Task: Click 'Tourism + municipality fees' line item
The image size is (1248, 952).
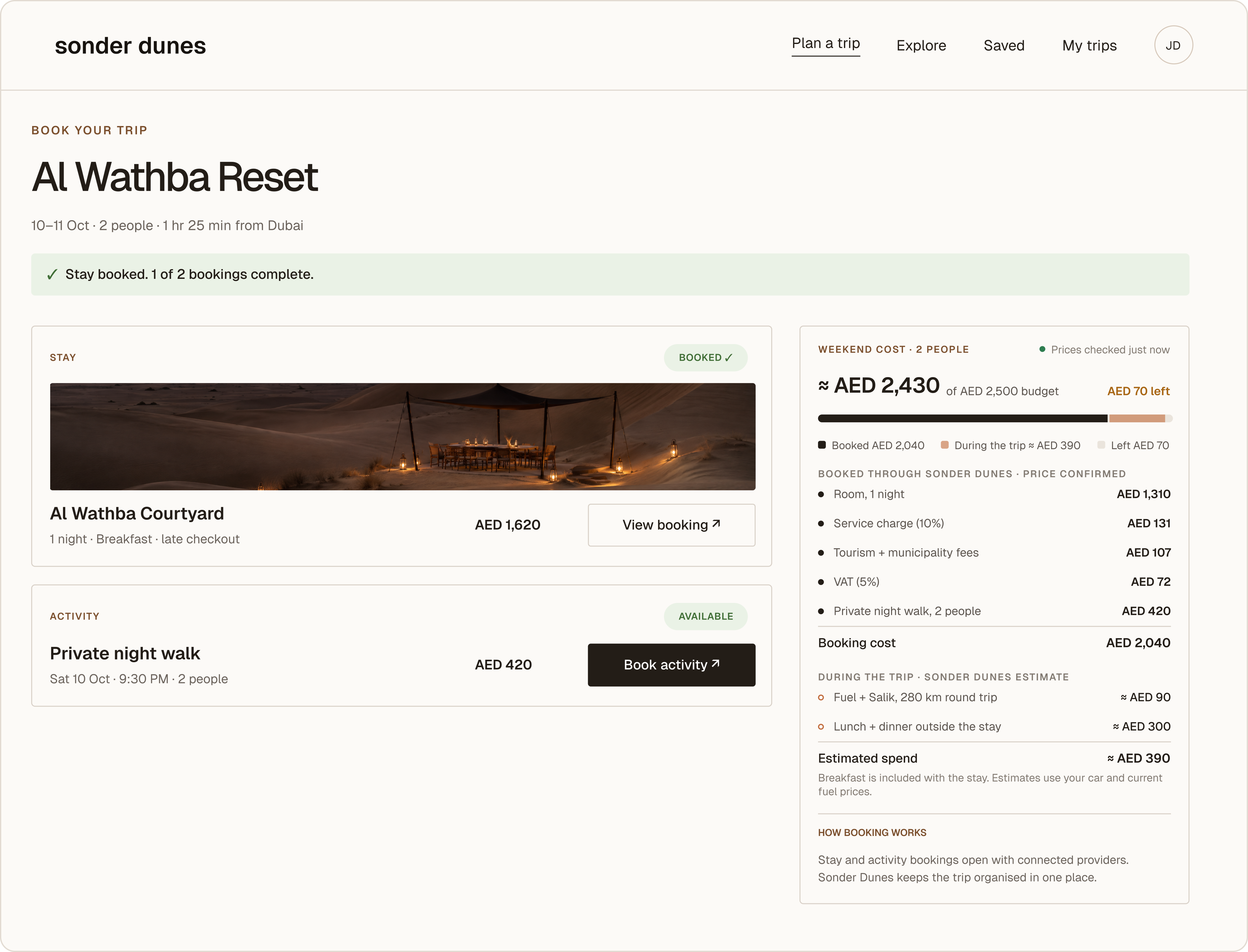Action: pos(994,552)
